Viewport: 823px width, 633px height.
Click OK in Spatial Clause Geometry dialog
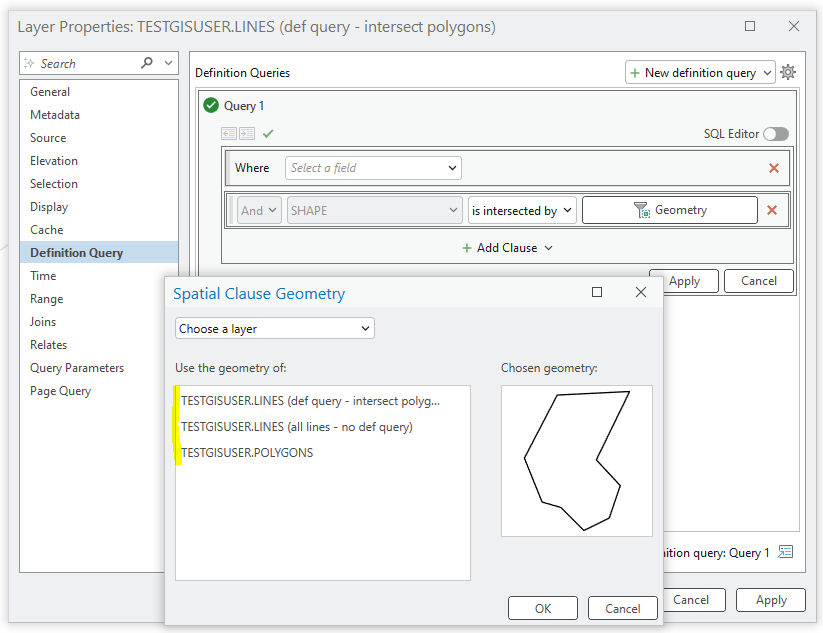click(x=542, y=607)
